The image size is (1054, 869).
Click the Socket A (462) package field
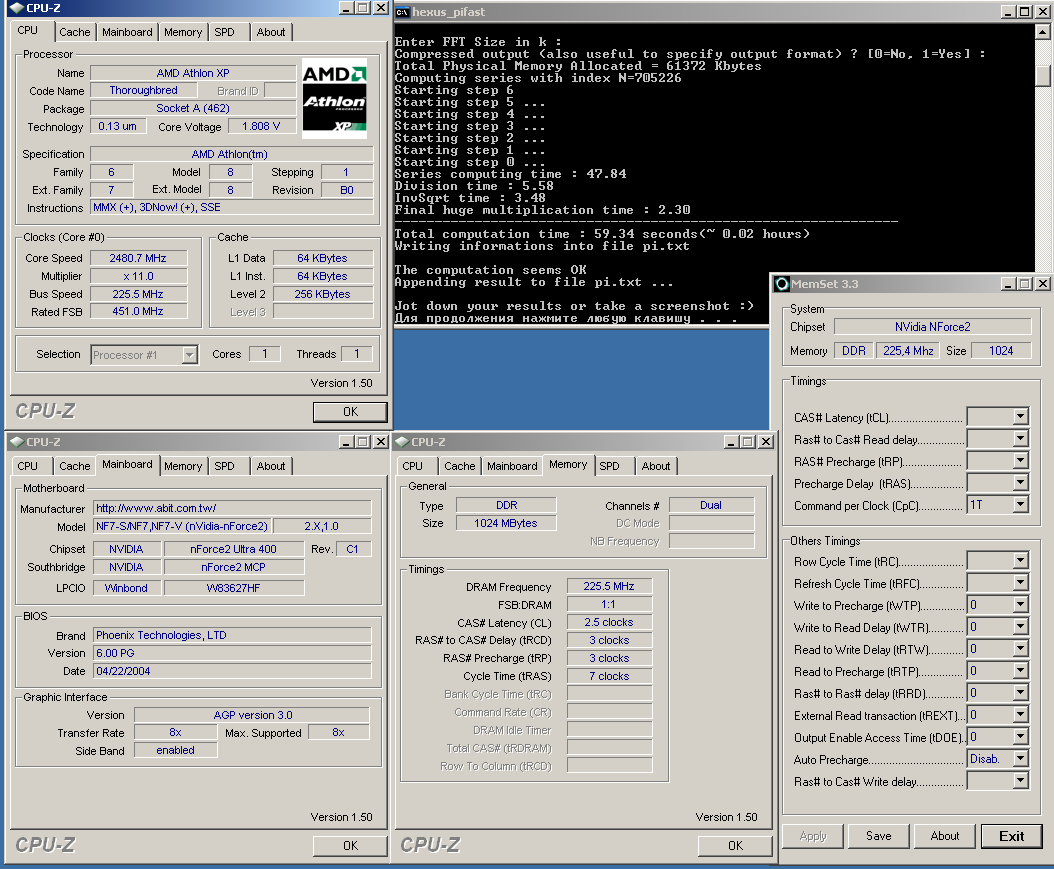coord(193,108)
